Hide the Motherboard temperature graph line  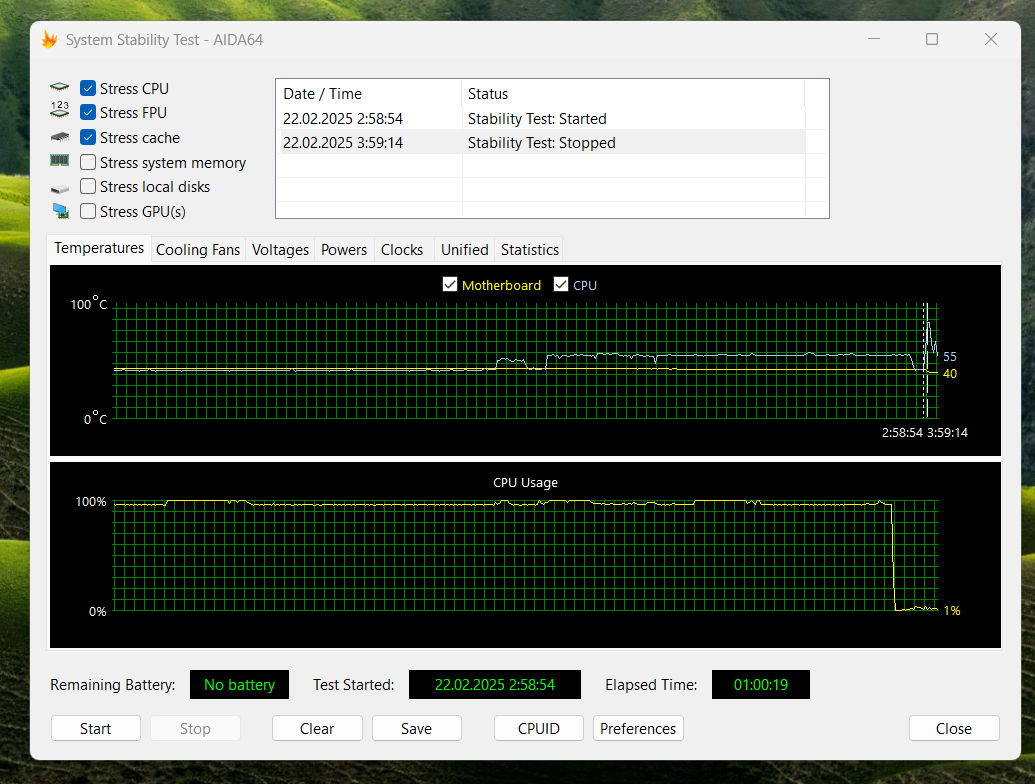[x=450, y=284]
